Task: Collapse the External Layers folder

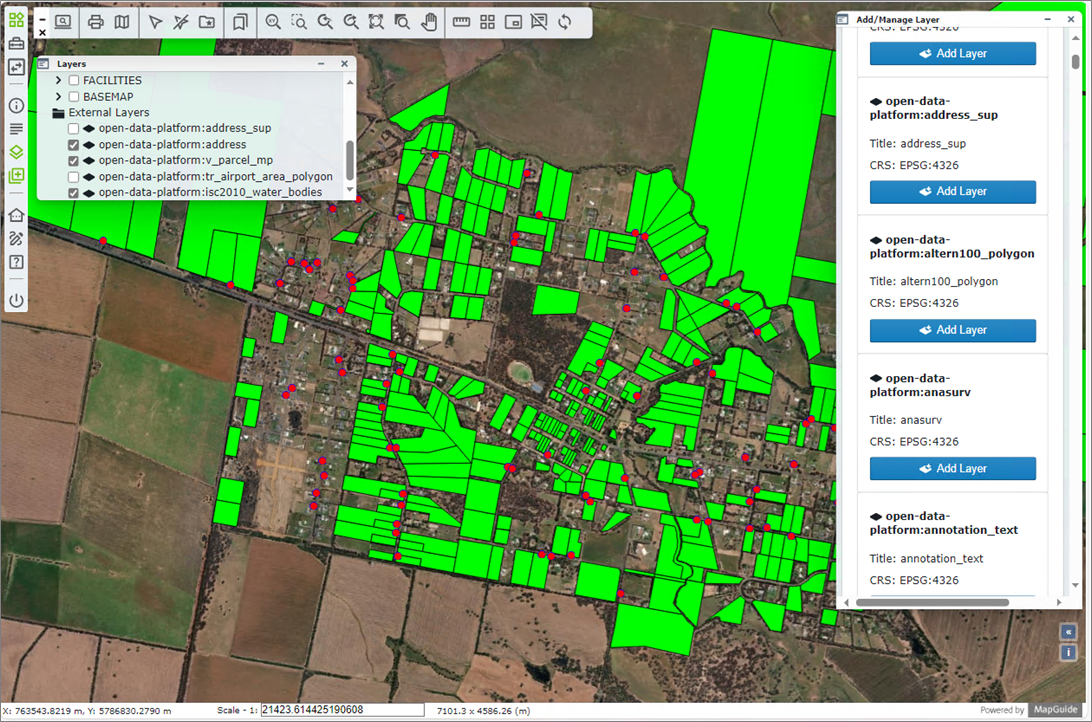Action: tap(58, 113)
